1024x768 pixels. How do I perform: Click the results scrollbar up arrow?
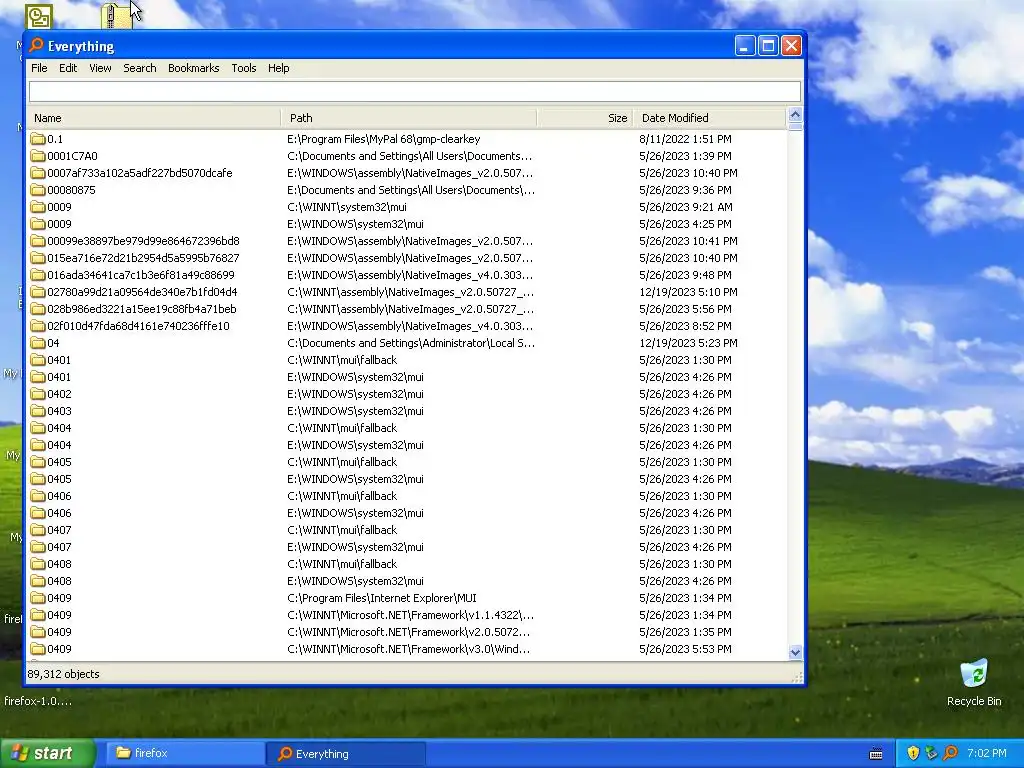795,115
